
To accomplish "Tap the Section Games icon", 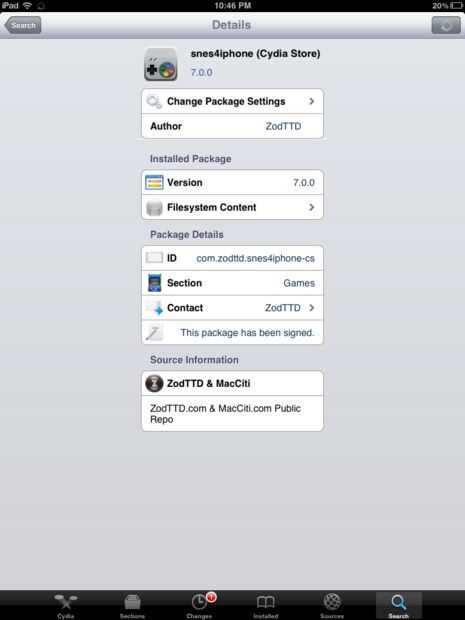I will click(154, 283).
